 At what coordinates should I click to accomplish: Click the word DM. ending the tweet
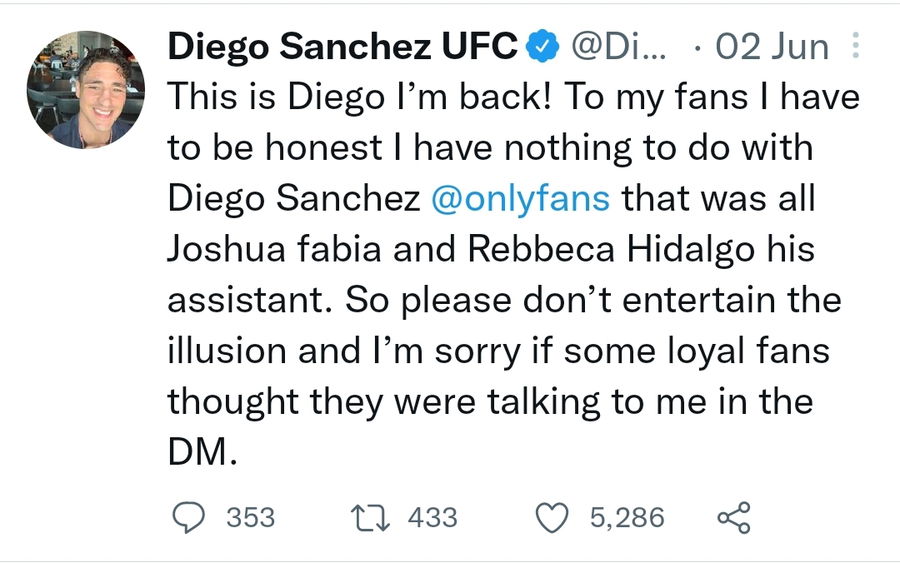(x=201, y=452)
